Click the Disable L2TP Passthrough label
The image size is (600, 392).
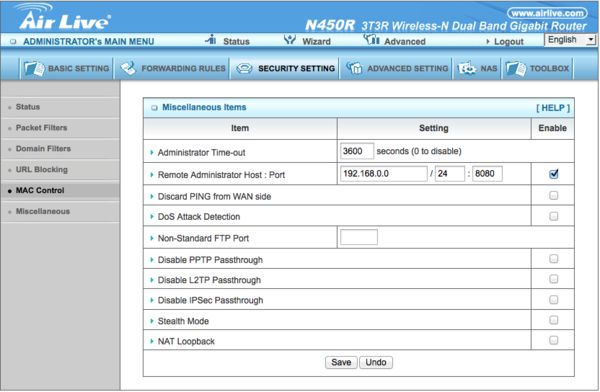pyautogui.click(x=209, y=280)
